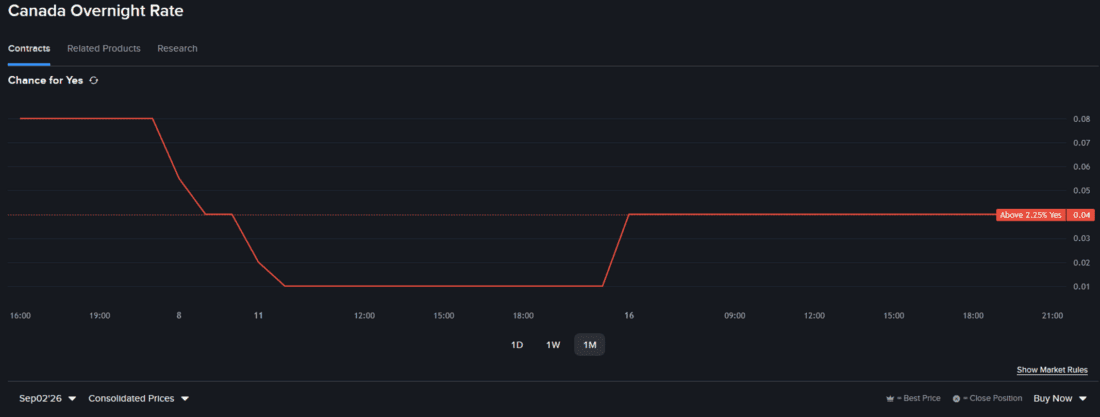Click the Above 2.25% Yes price label
Image resolution: width=1100 pixels, height=417 pixels.
click(1031, 215)
